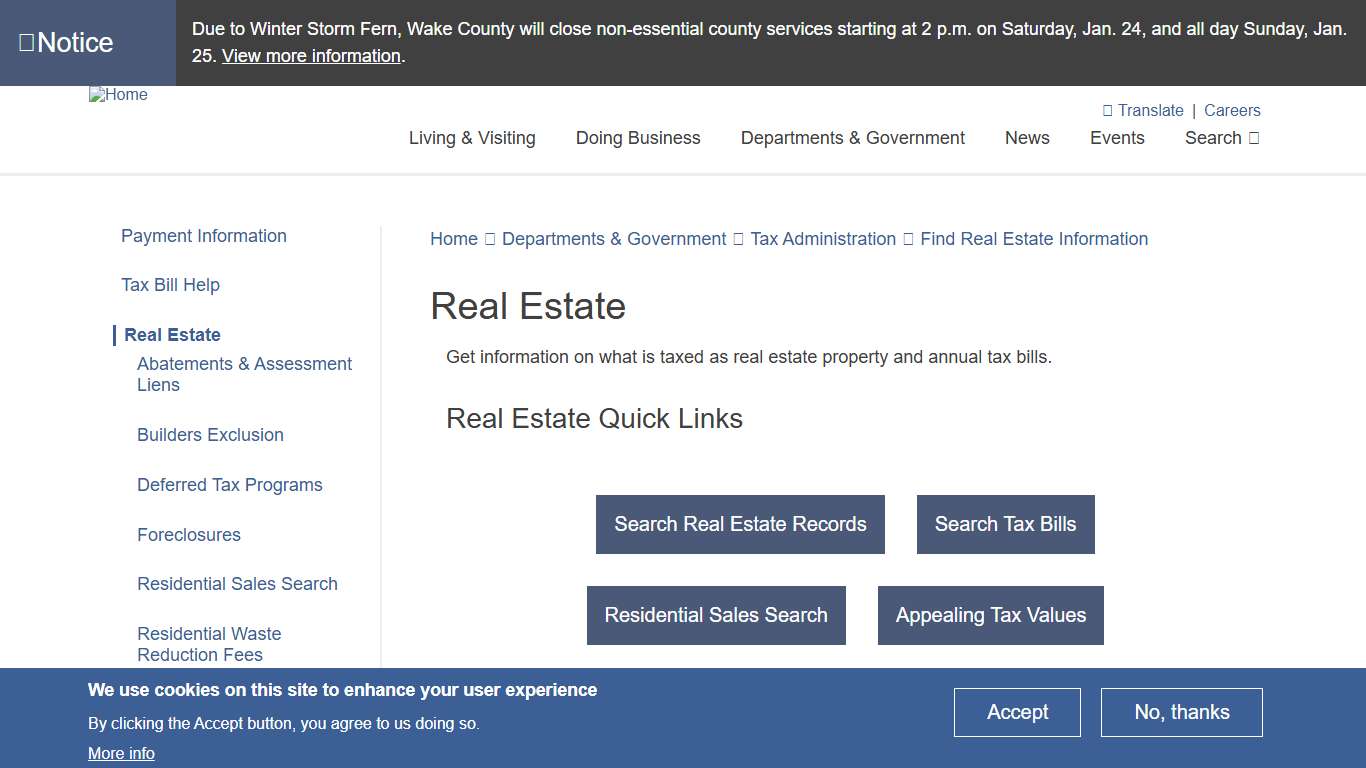
Task: Click the Appealing Tax Values button
Action: tap(990, 615)
